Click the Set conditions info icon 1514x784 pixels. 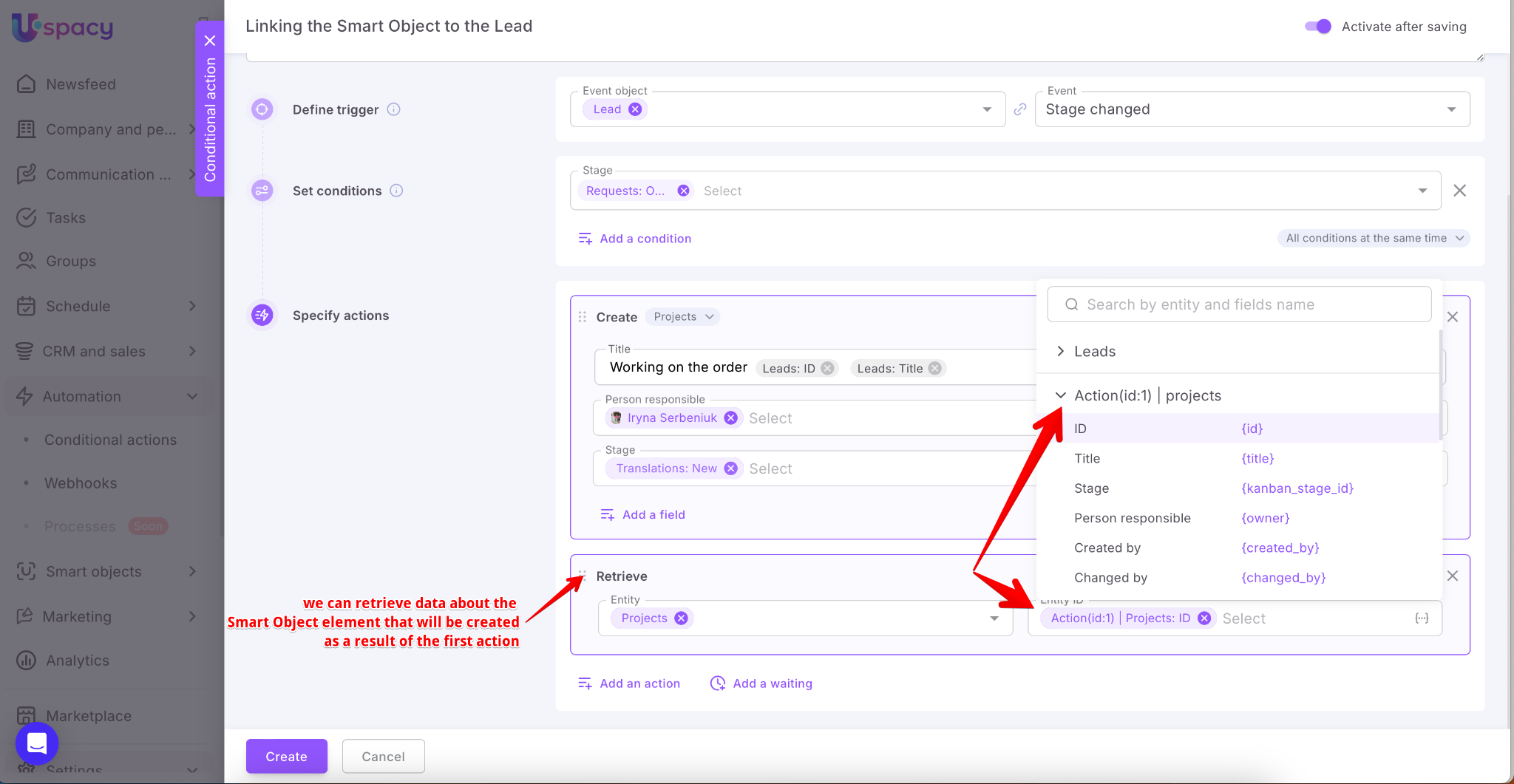(396, 191)
